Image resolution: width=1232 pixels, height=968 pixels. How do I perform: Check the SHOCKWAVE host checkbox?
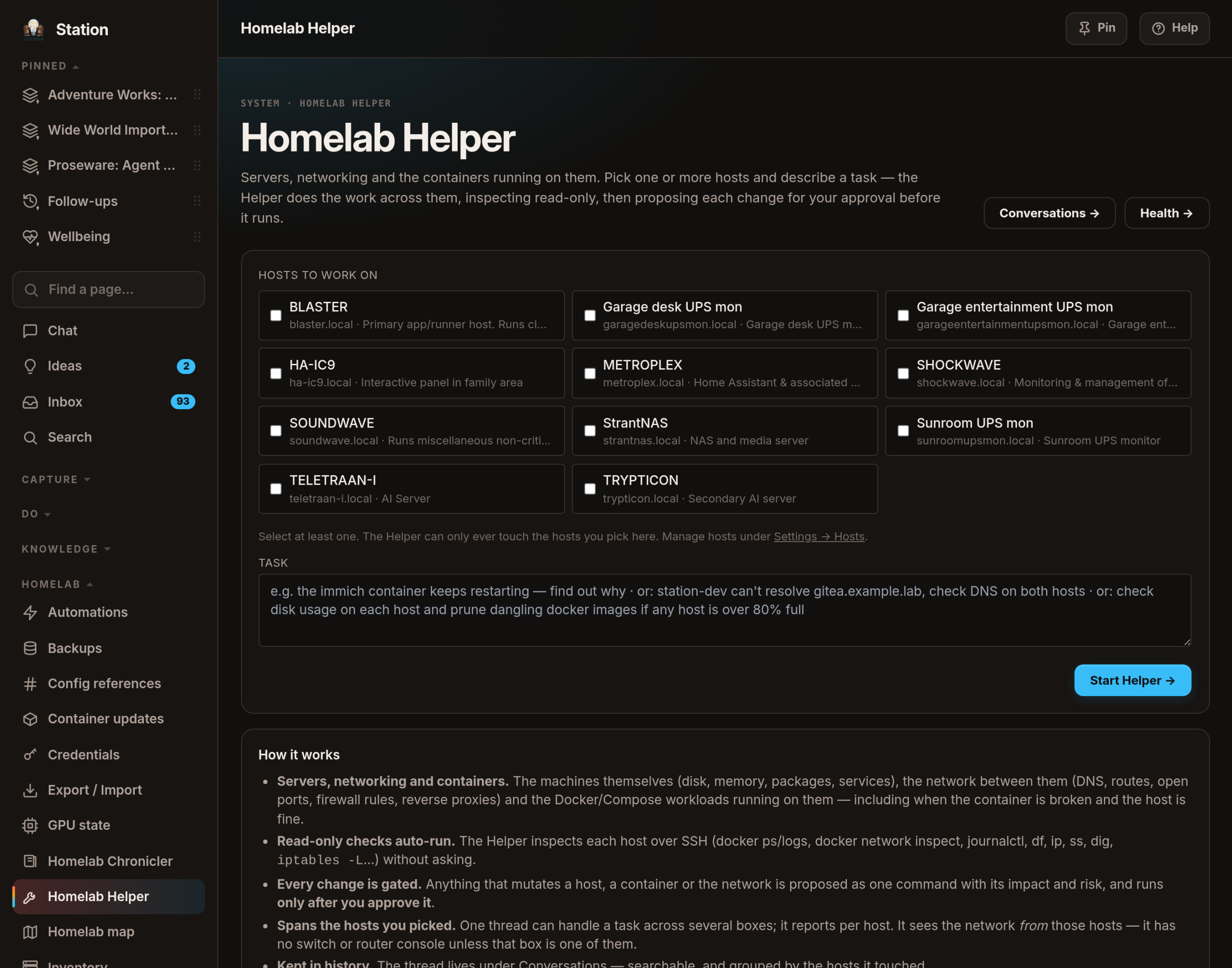pyautogui.click(x=903, y=374)
